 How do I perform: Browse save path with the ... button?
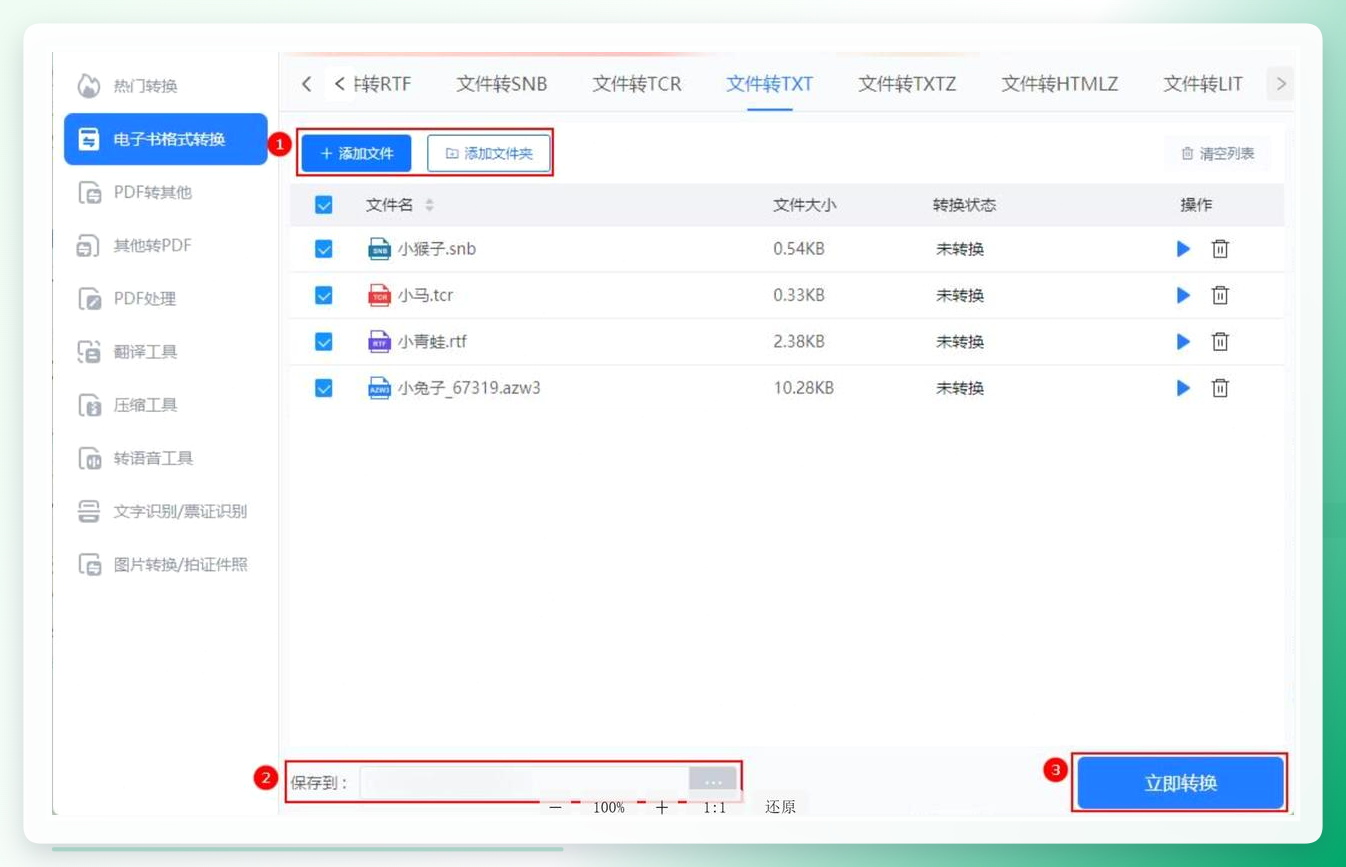click(713, 782)
